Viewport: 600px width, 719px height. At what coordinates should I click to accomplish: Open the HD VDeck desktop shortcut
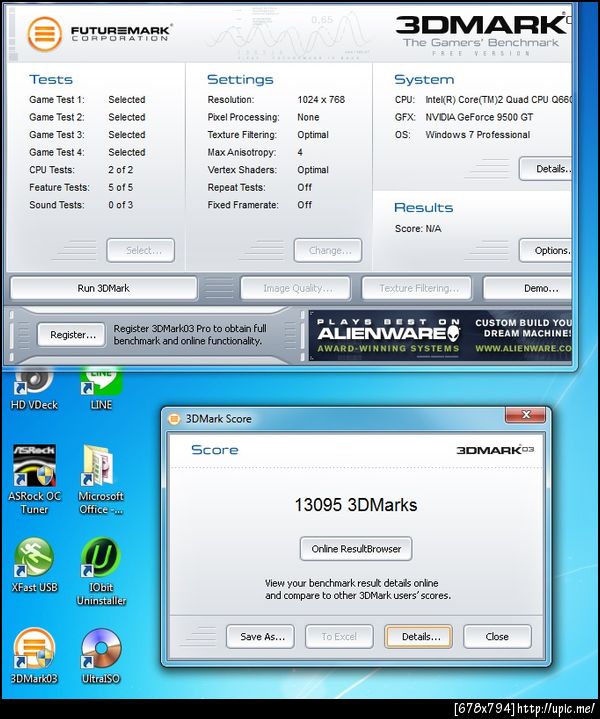[x=34, y=388]
